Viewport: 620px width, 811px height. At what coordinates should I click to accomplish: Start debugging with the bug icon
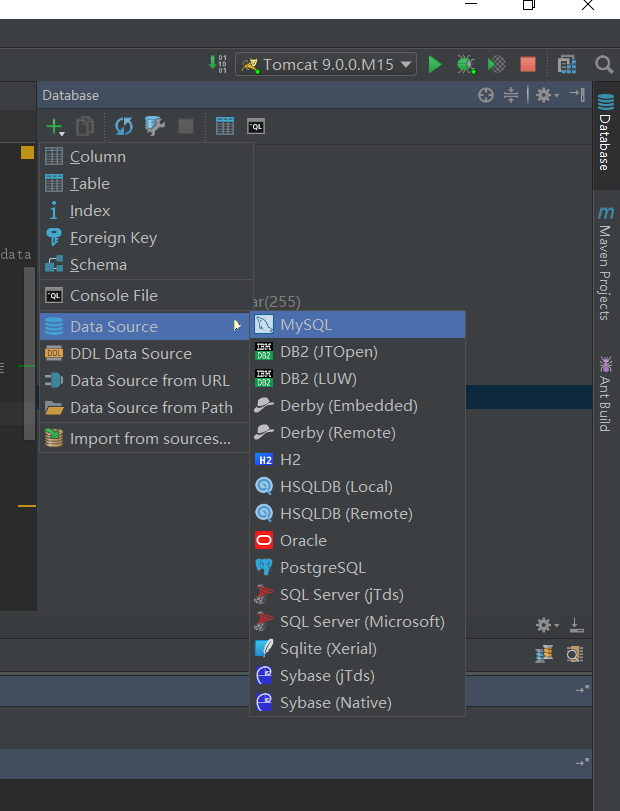(465, 64)
